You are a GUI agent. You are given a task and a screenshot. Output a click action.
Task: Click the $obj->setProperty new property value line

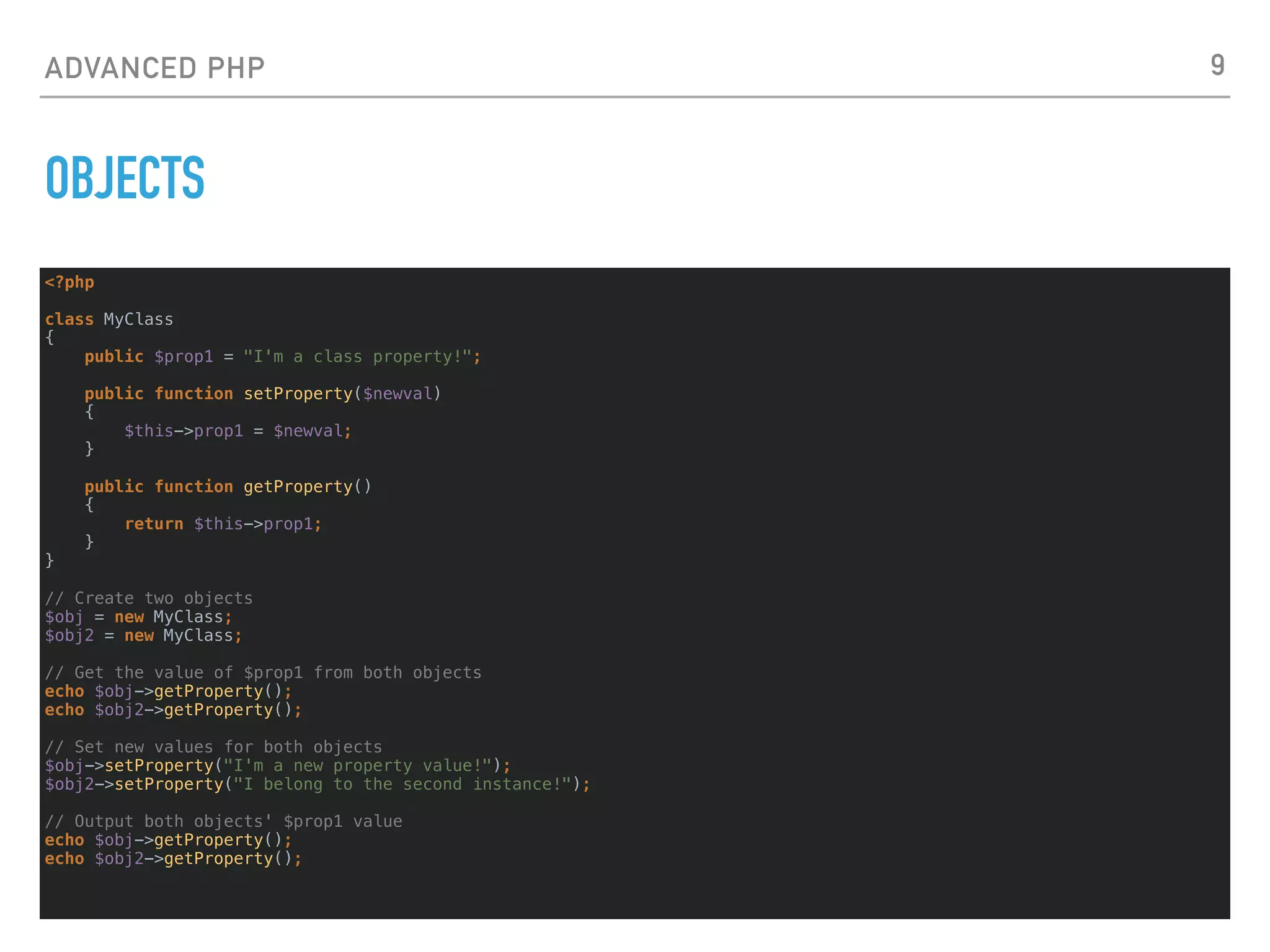278,765
